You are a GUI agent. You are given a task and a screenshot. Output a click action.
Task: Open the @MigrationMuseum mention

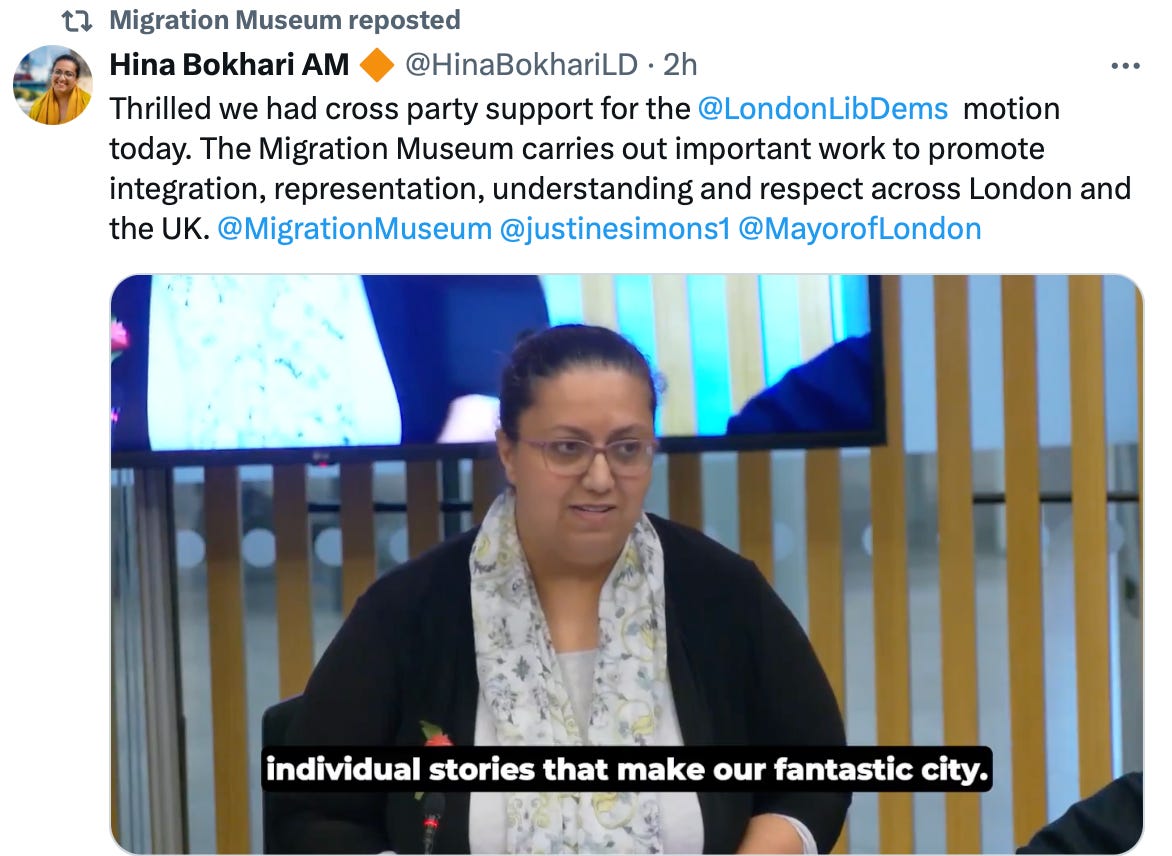pyautogui.click(x=354, y=229)
